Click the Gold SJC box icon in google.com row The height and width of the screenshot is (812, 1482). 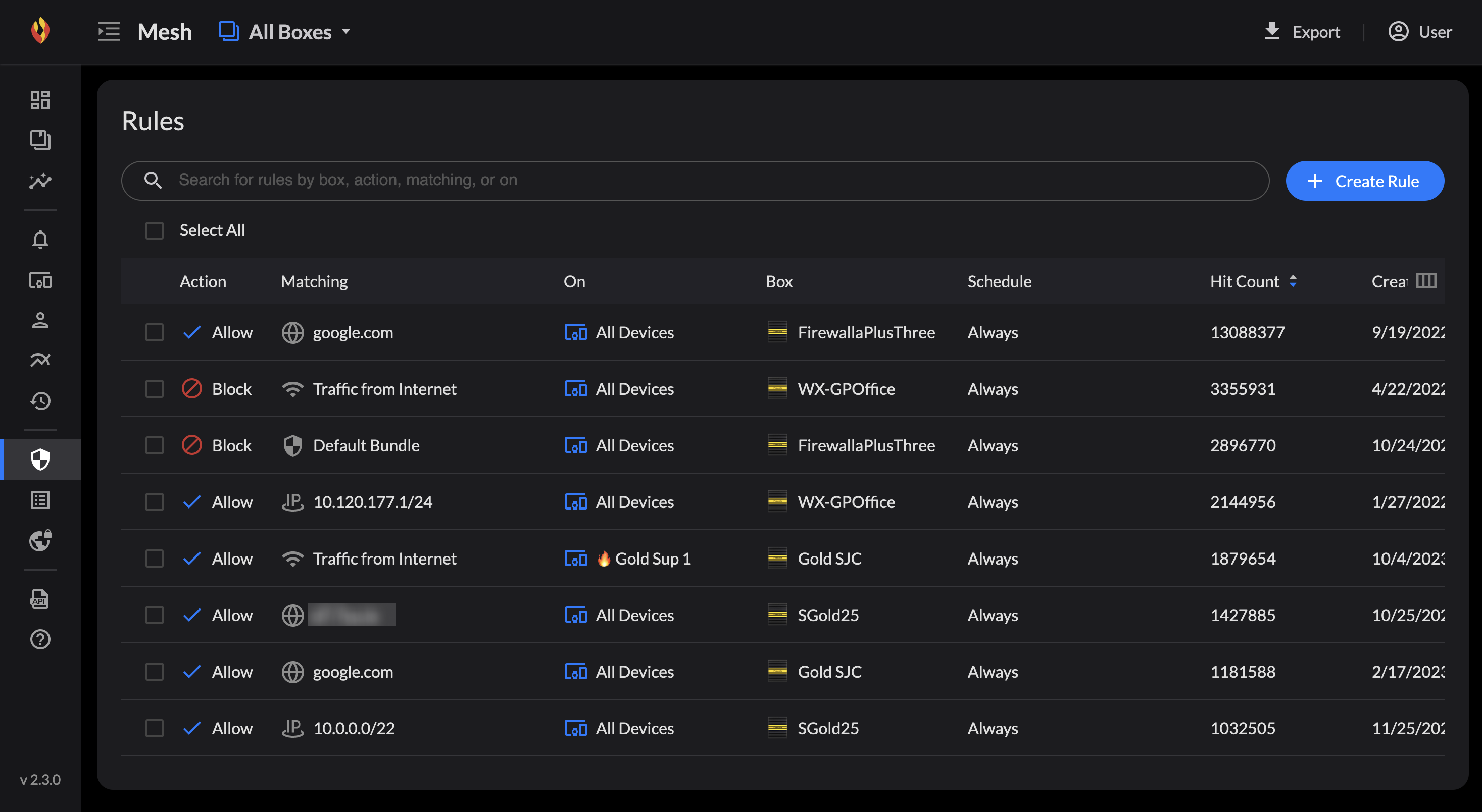[x=777, y=671]
